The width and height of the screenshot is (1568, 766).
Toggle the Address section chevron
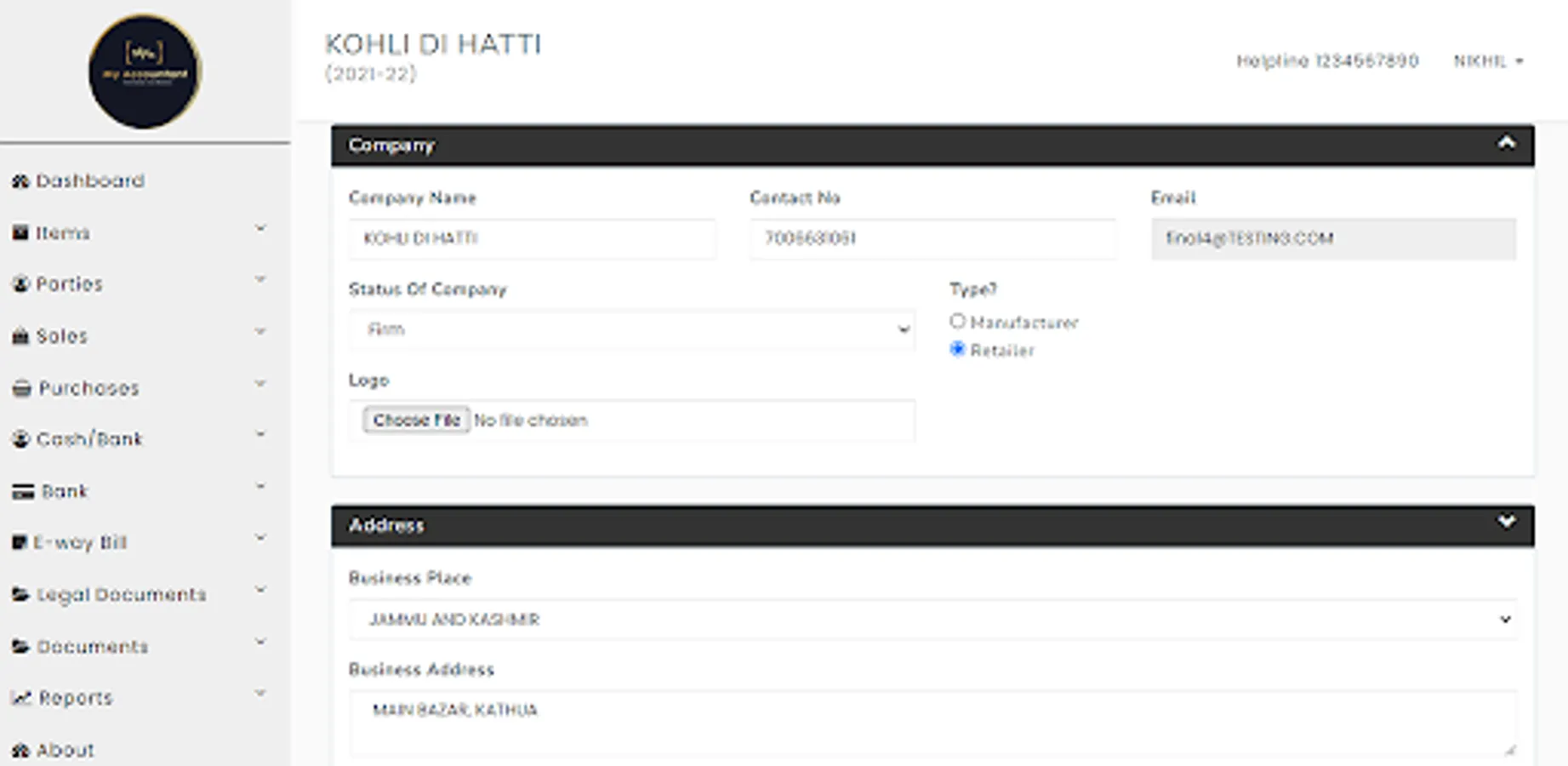click(x=1506, y=522)
